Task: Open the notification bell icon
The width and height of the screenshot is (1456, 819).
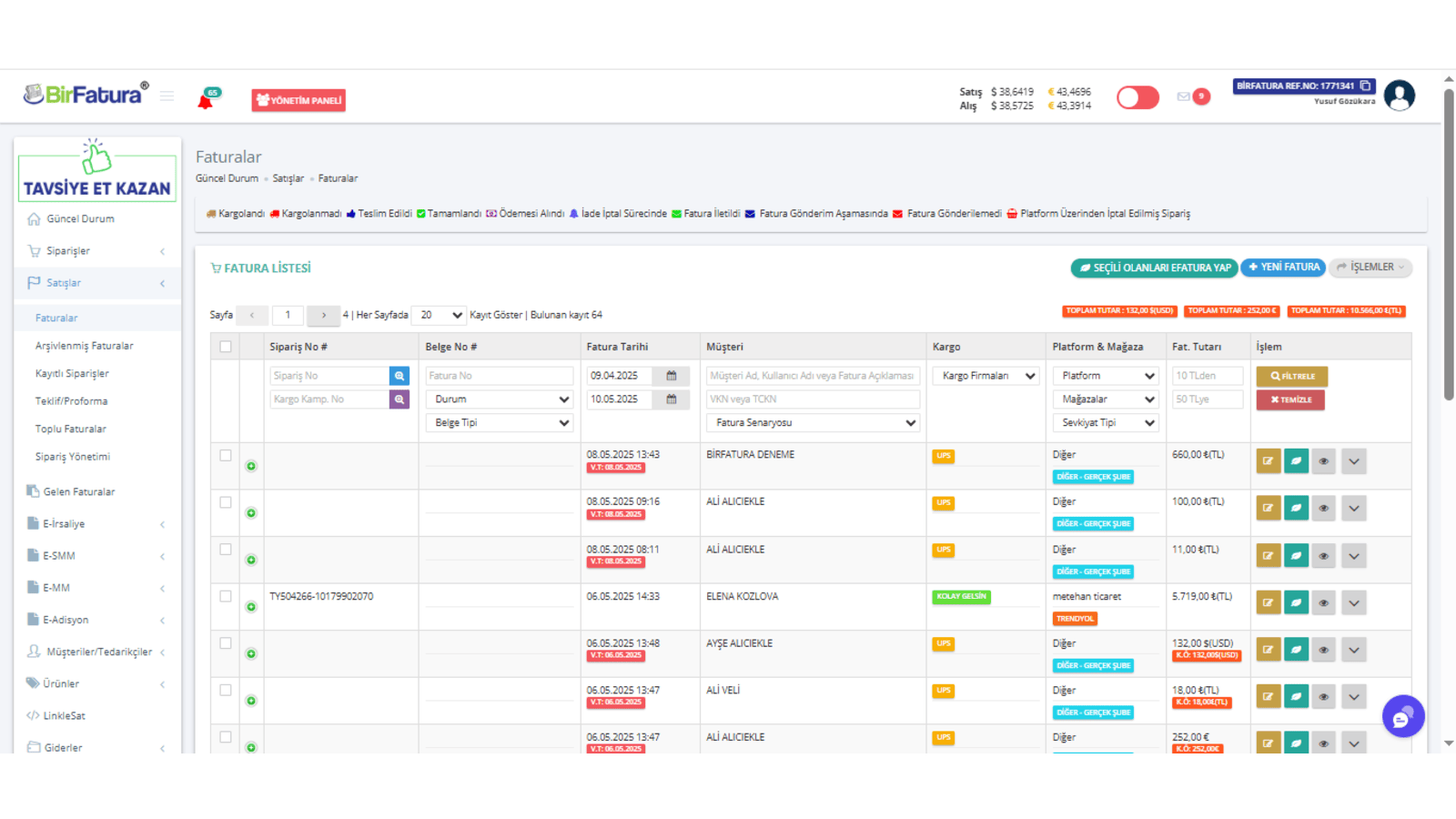Action: click(206, 100)
